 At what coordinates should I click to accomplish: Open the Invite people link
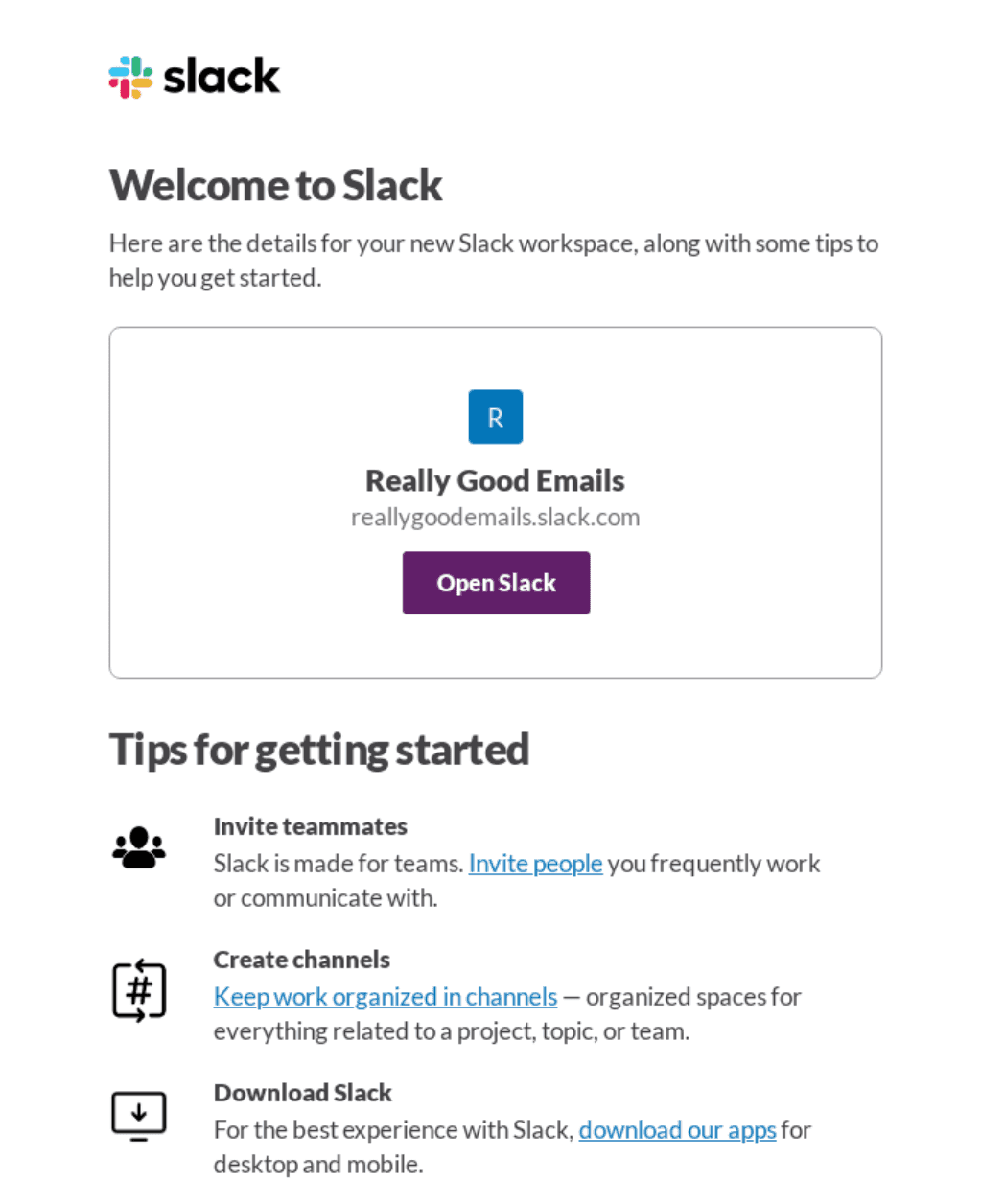click(x=534, y=863)
